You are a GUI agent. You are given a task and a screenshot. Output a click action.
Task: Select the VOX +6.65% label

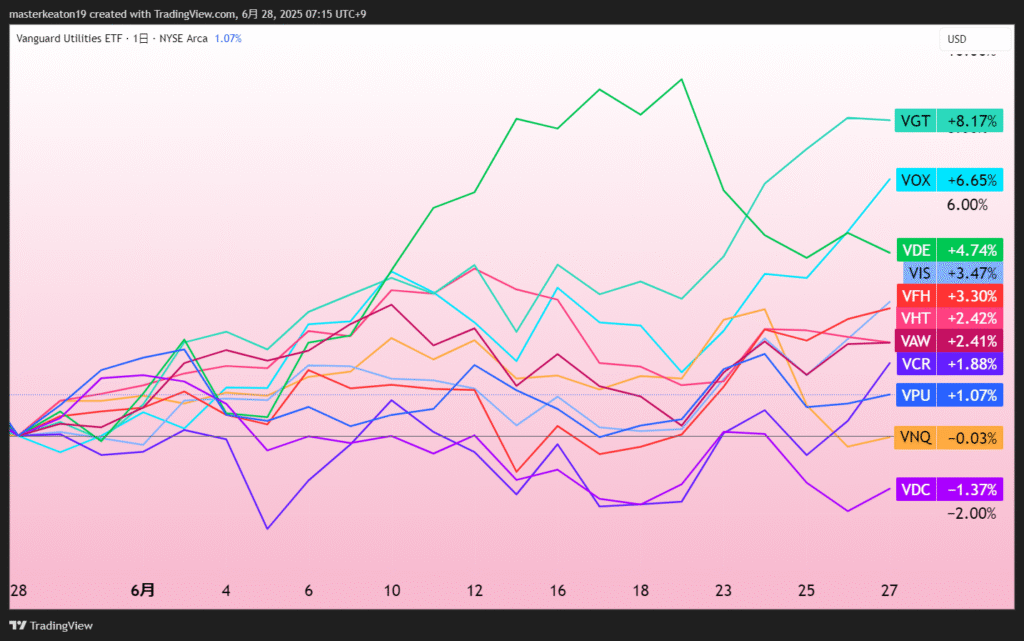tap(948, 180)
